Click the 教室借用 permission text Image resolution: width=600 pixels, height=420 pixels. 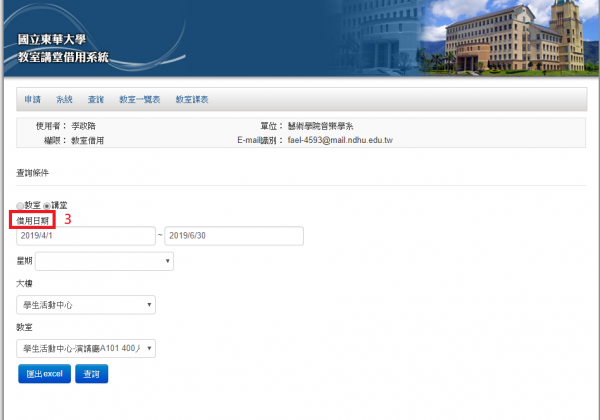pyautogui.click(x=88, y=140)
